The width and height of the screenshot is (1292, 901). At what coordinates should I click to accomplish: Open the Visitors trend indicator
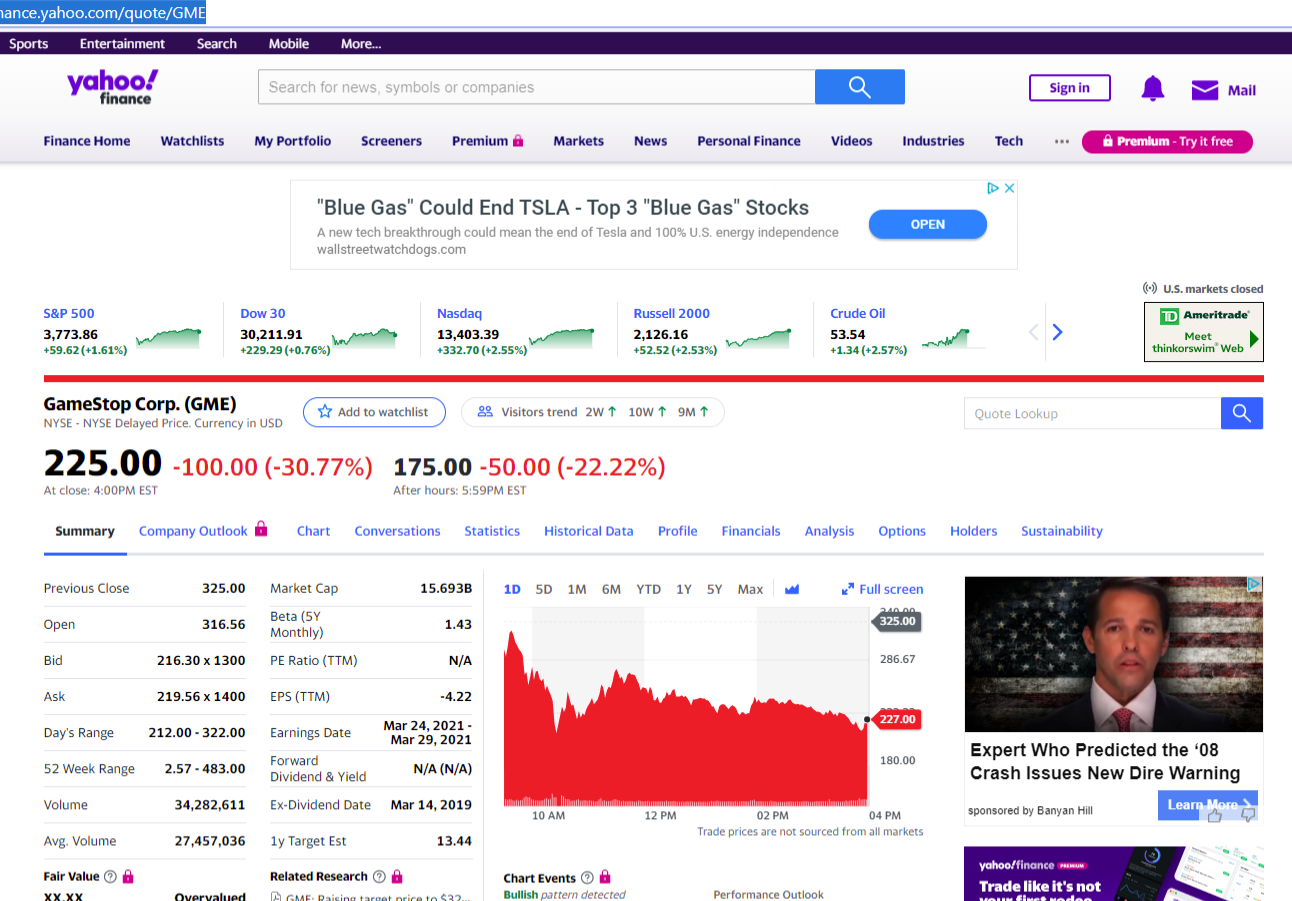[592, 412]
